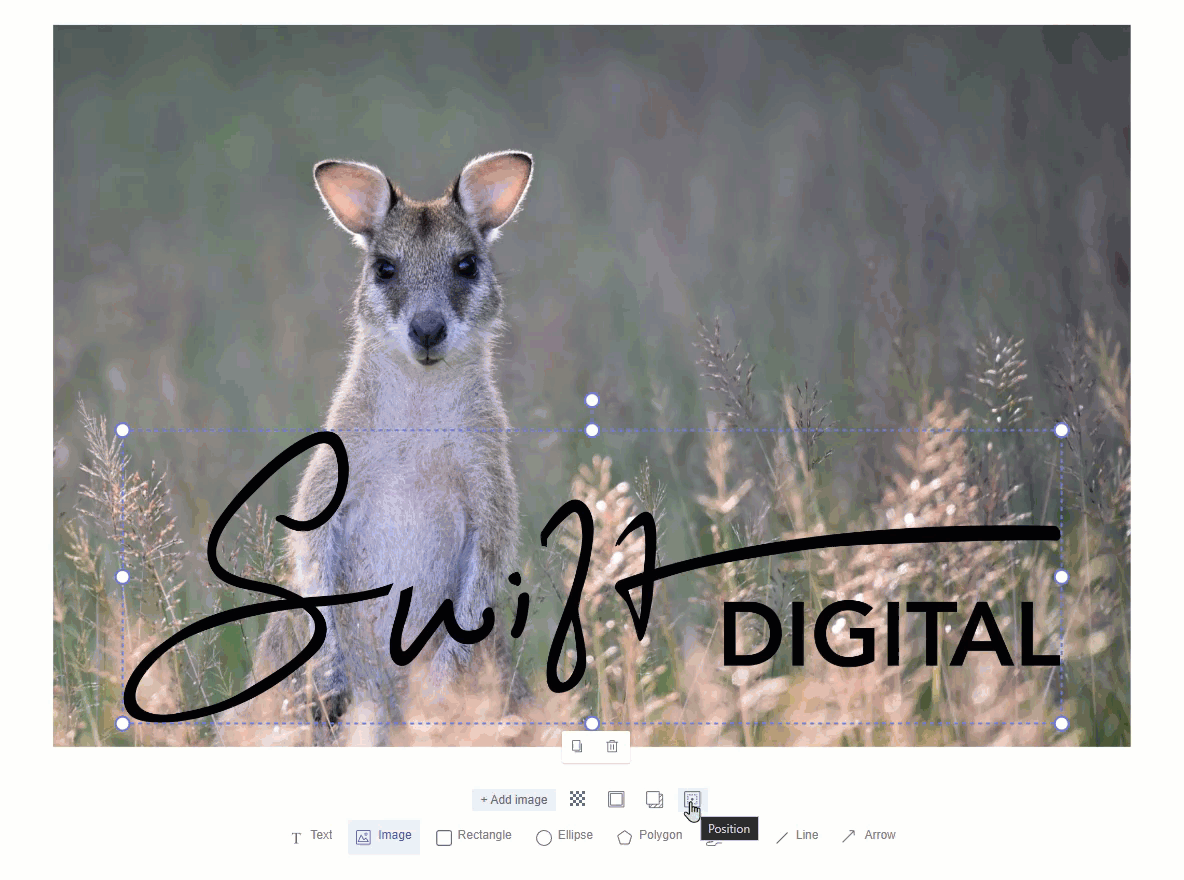The width and height of the screenshot is (1184, 880).
Task: Open the shadow settings icon
Action: tap(654, 799)
